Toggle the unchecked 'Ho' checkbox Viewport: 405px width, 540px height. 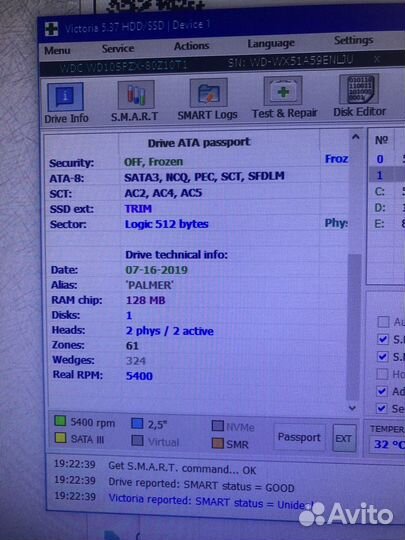click(382, 374)
